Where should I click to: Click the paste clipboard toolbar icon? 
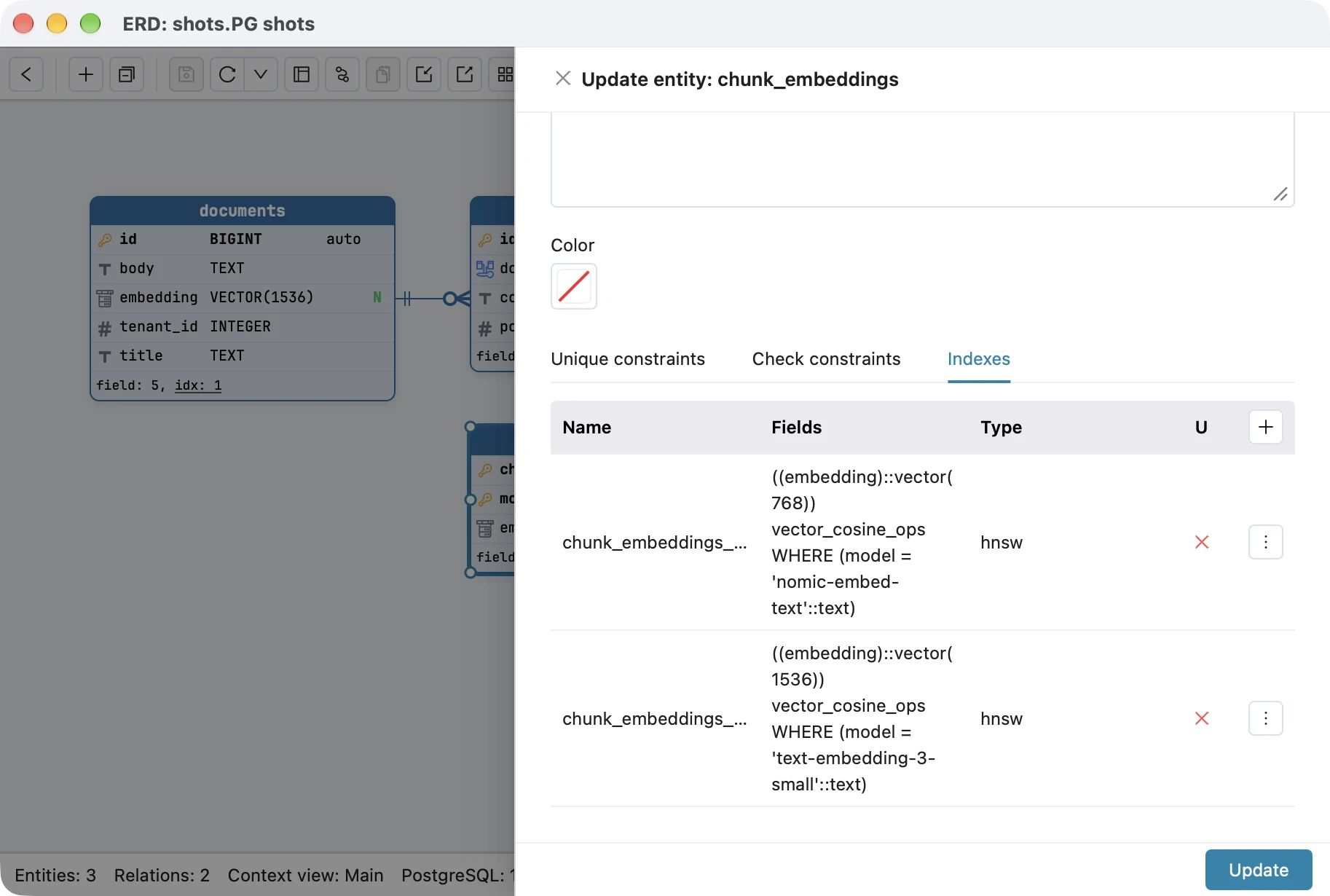(x=383, y=74)
